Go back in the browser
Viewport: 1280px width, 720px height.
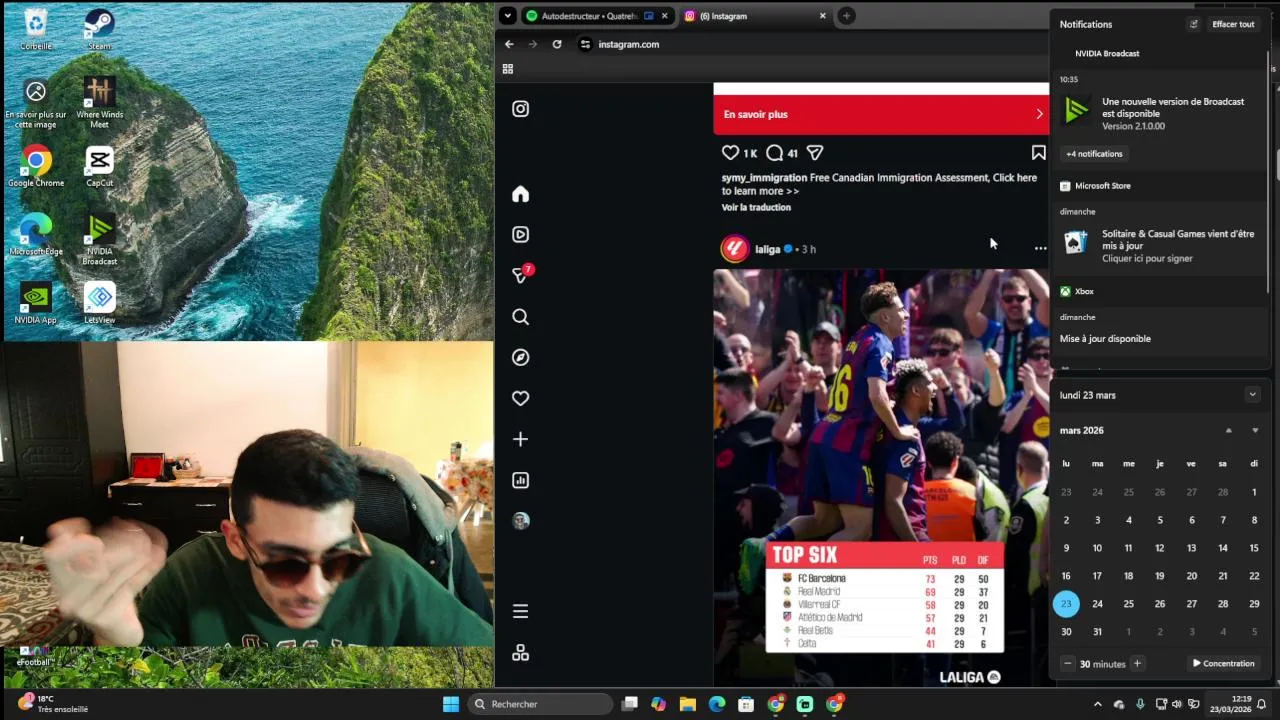[509, 44]
